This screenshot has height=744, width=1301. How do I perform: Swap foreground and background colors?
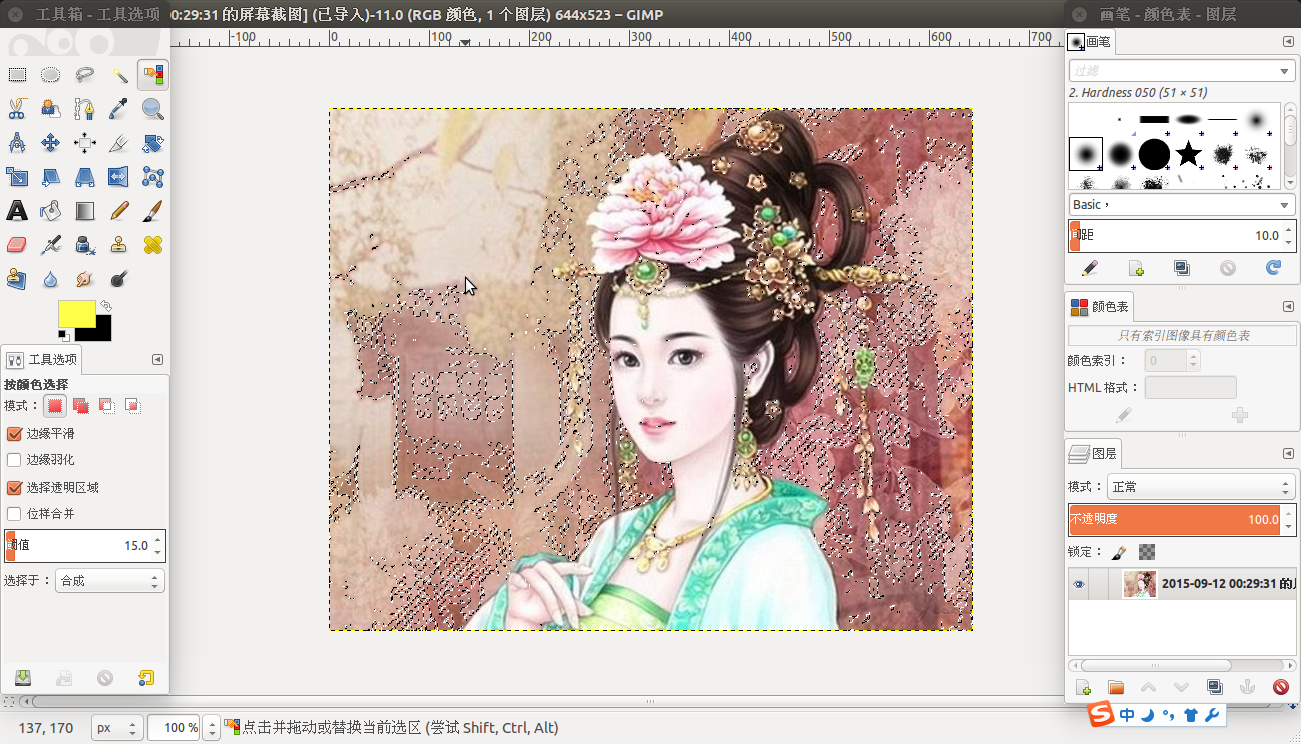pos(105,306)
